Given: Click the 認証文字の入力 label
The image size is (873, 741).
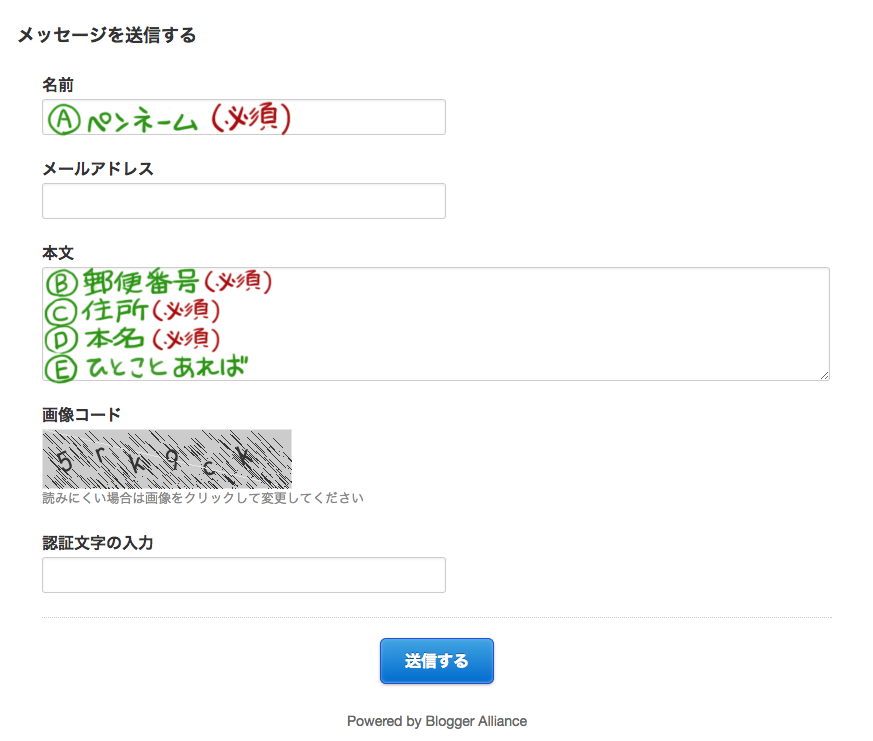Looking at the screenshot, I should (x=97, y=543).
